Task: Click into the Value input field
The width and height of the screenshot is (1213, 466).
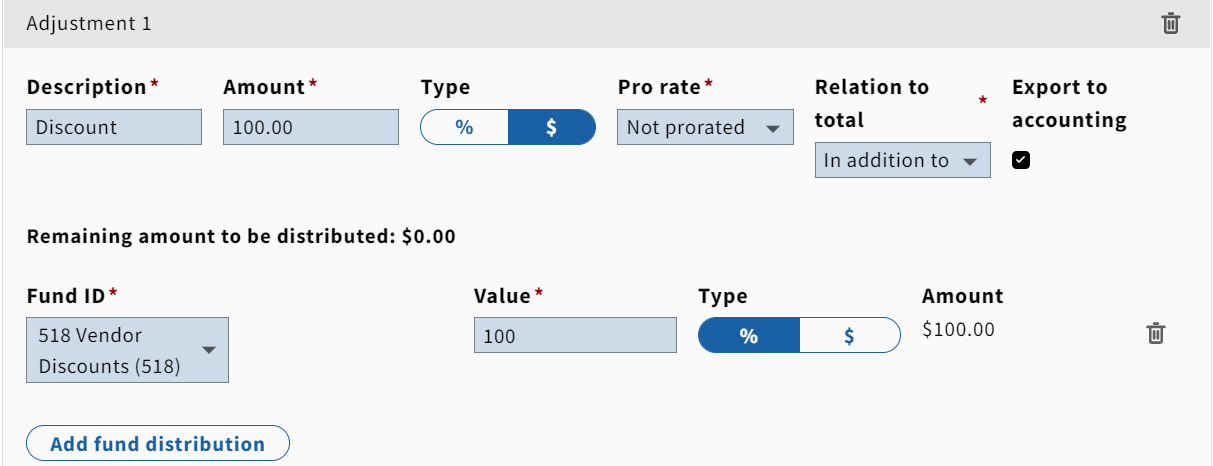Action: click(575, 336)
